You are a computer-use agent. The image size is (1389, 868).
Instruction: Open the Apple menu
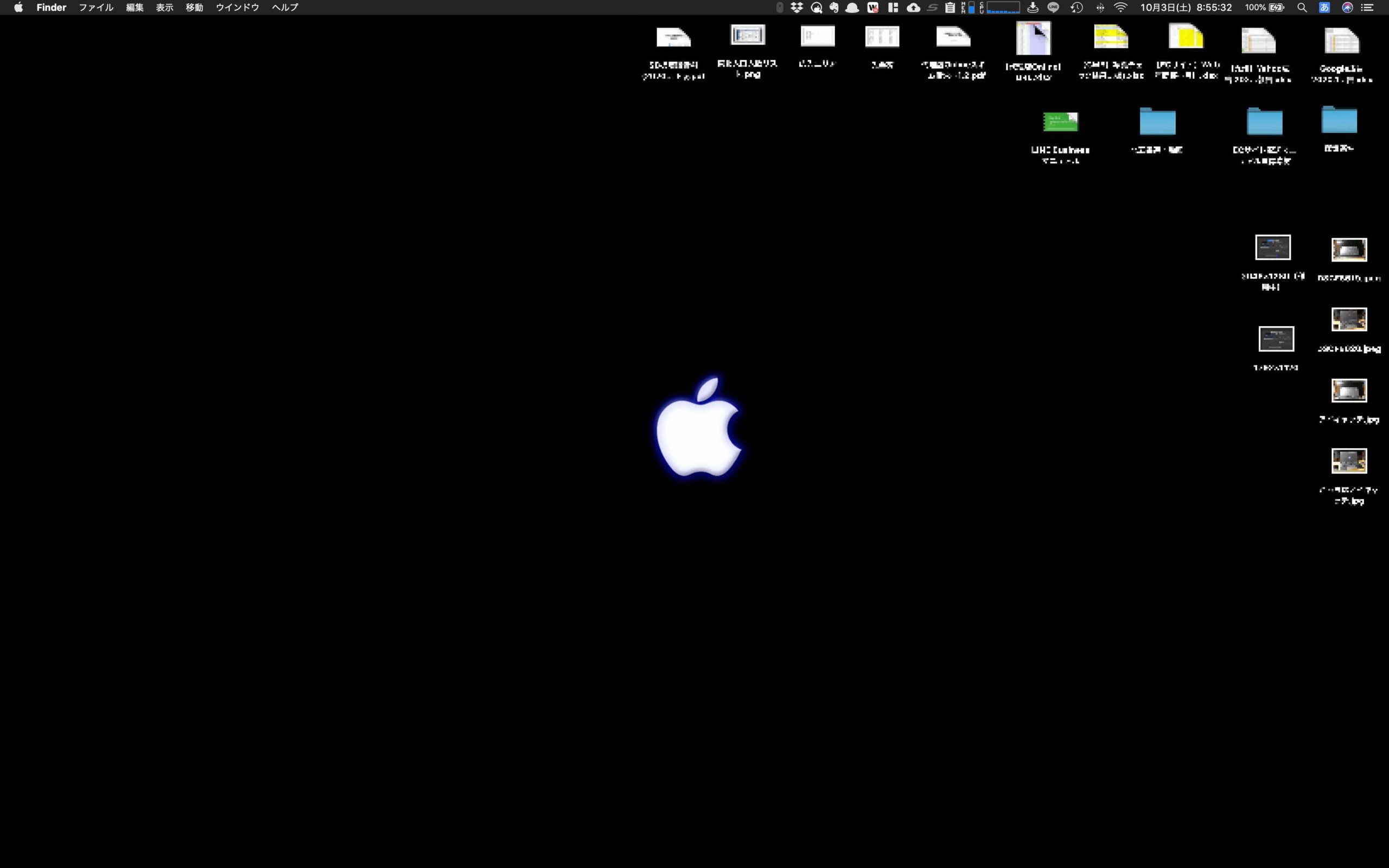18,8
